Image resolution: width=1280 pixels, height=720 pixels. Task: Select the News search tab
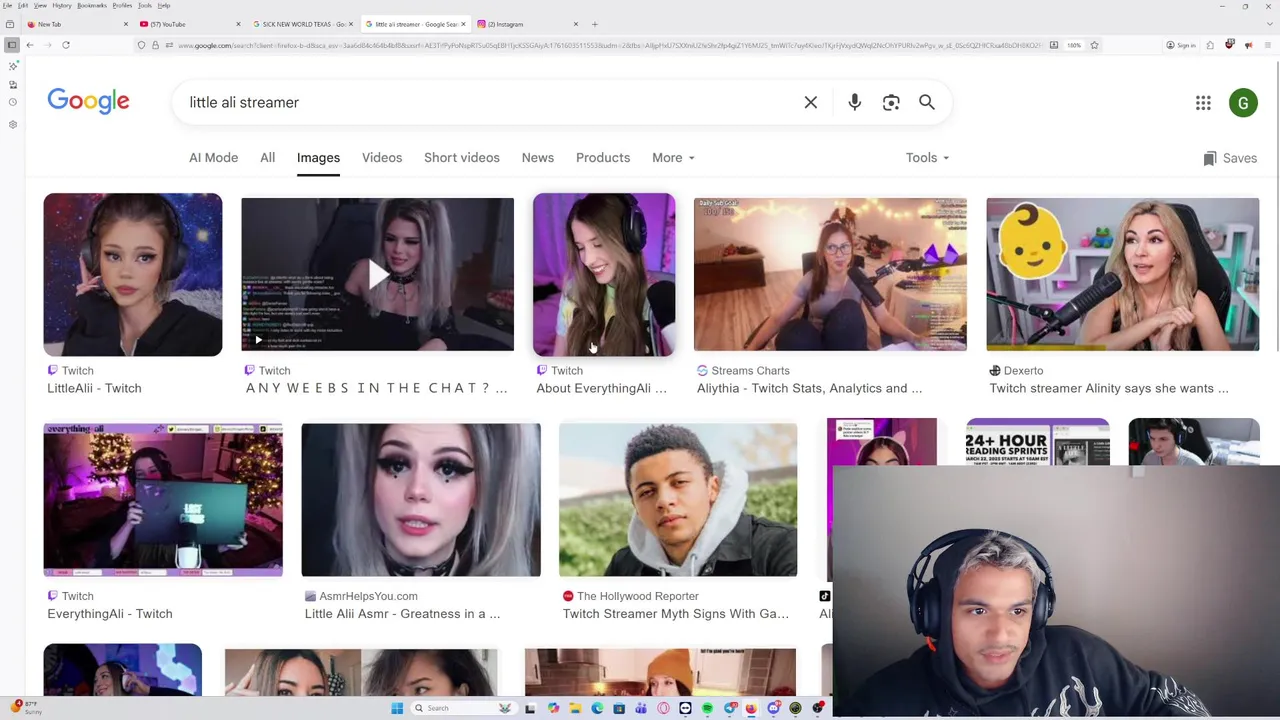pyautogui.click(x=537, y=158)
